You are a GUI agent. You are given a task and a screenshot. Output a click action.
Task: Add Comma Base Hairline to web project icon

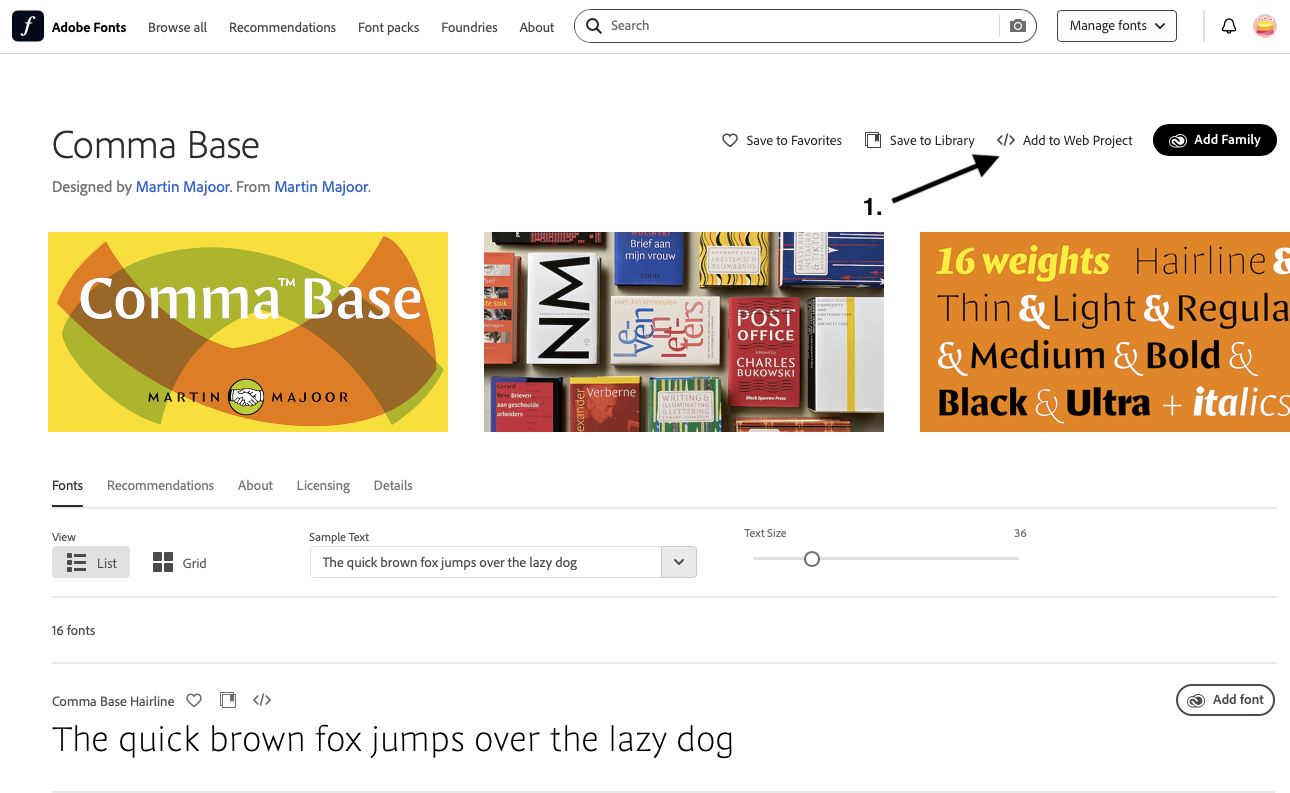click(262, 701)
